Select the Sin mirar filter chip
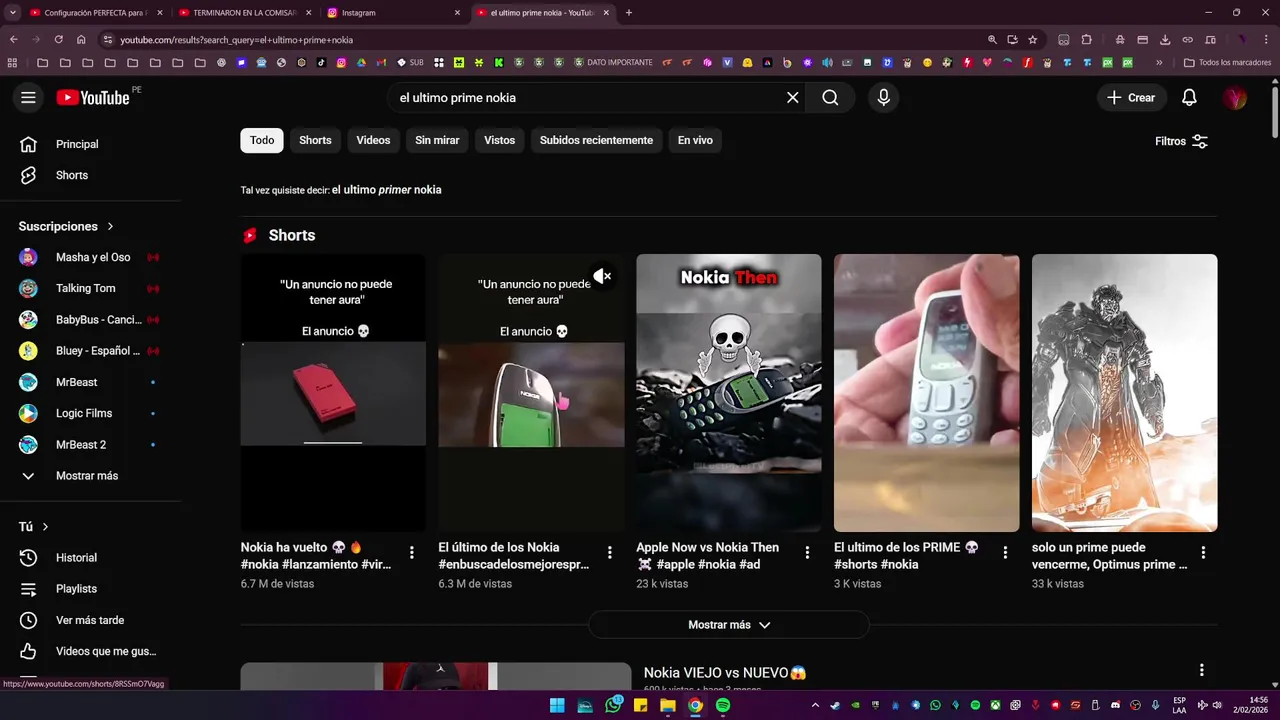 click(x=437, y=141)
